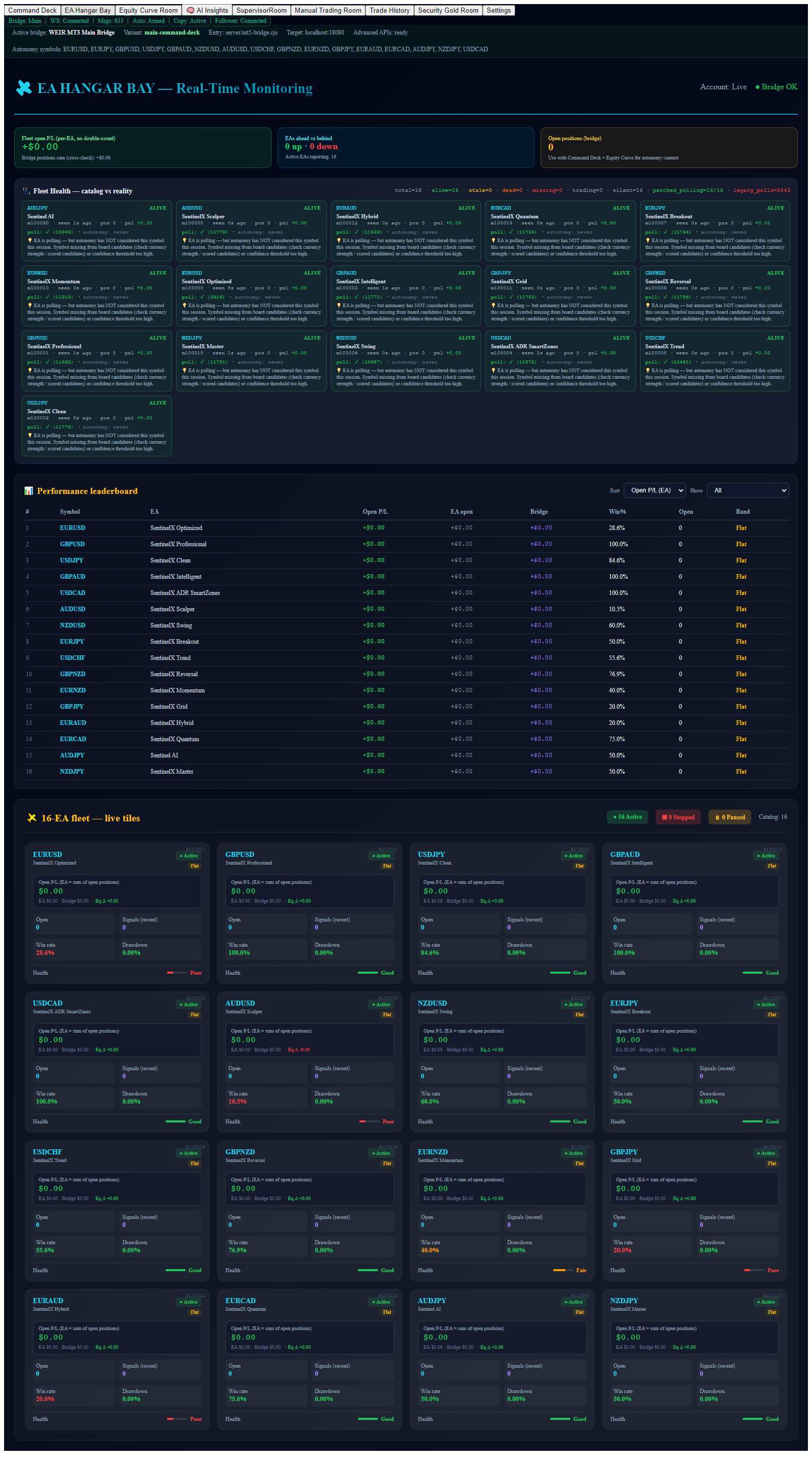Click the 0 Paused filter badge
Screen dimensions: 812x1461
click(730, 817)
